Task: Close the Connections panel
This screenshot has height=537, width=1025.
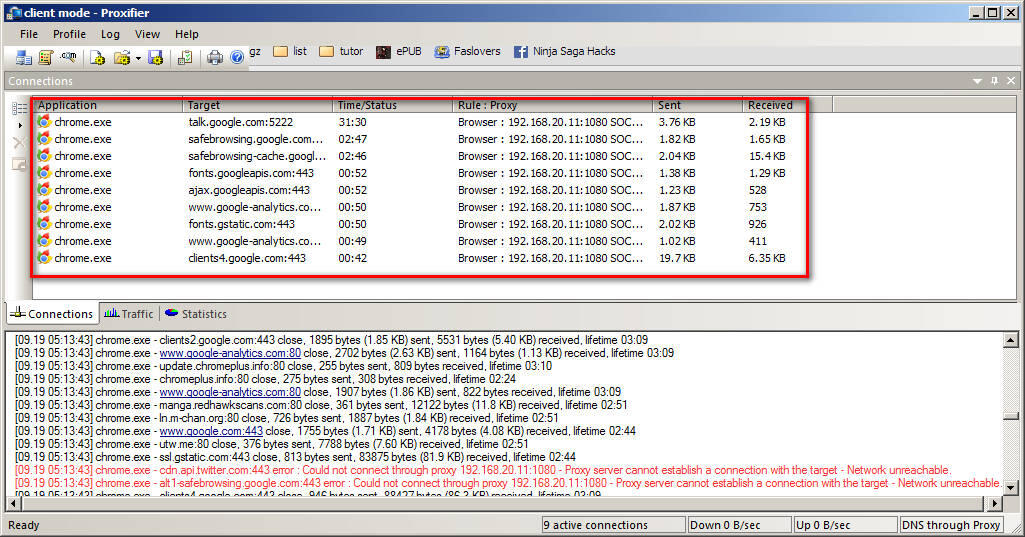Action: 1011,80
